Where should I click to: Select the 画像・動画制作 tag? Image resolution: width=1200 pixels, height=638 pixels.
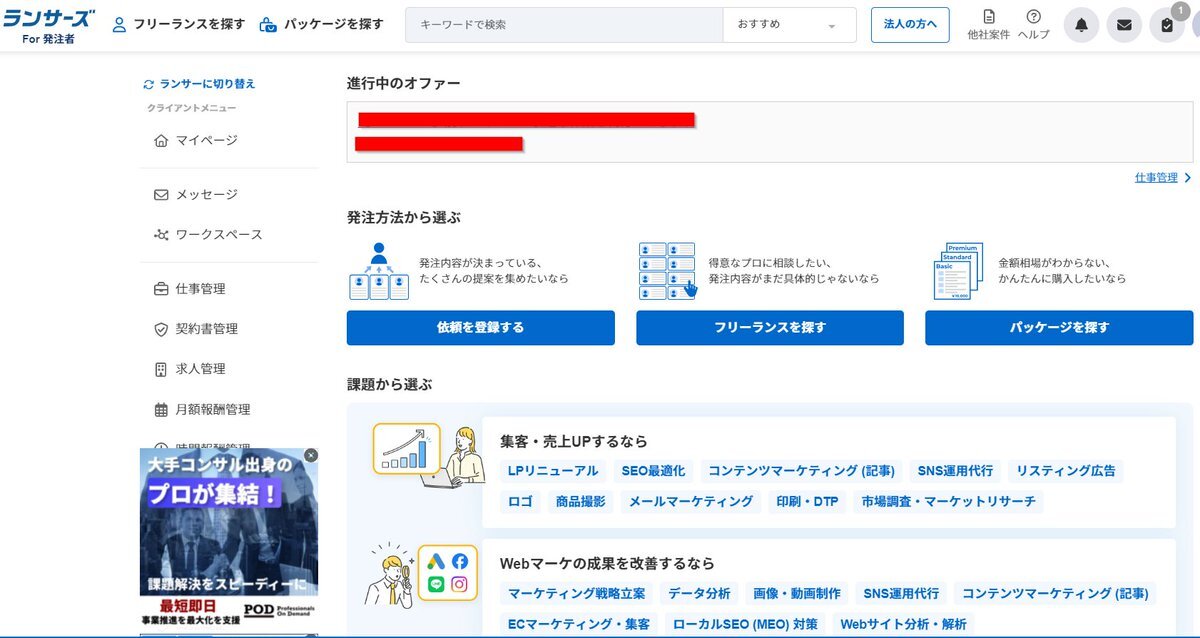click(797, 594)
